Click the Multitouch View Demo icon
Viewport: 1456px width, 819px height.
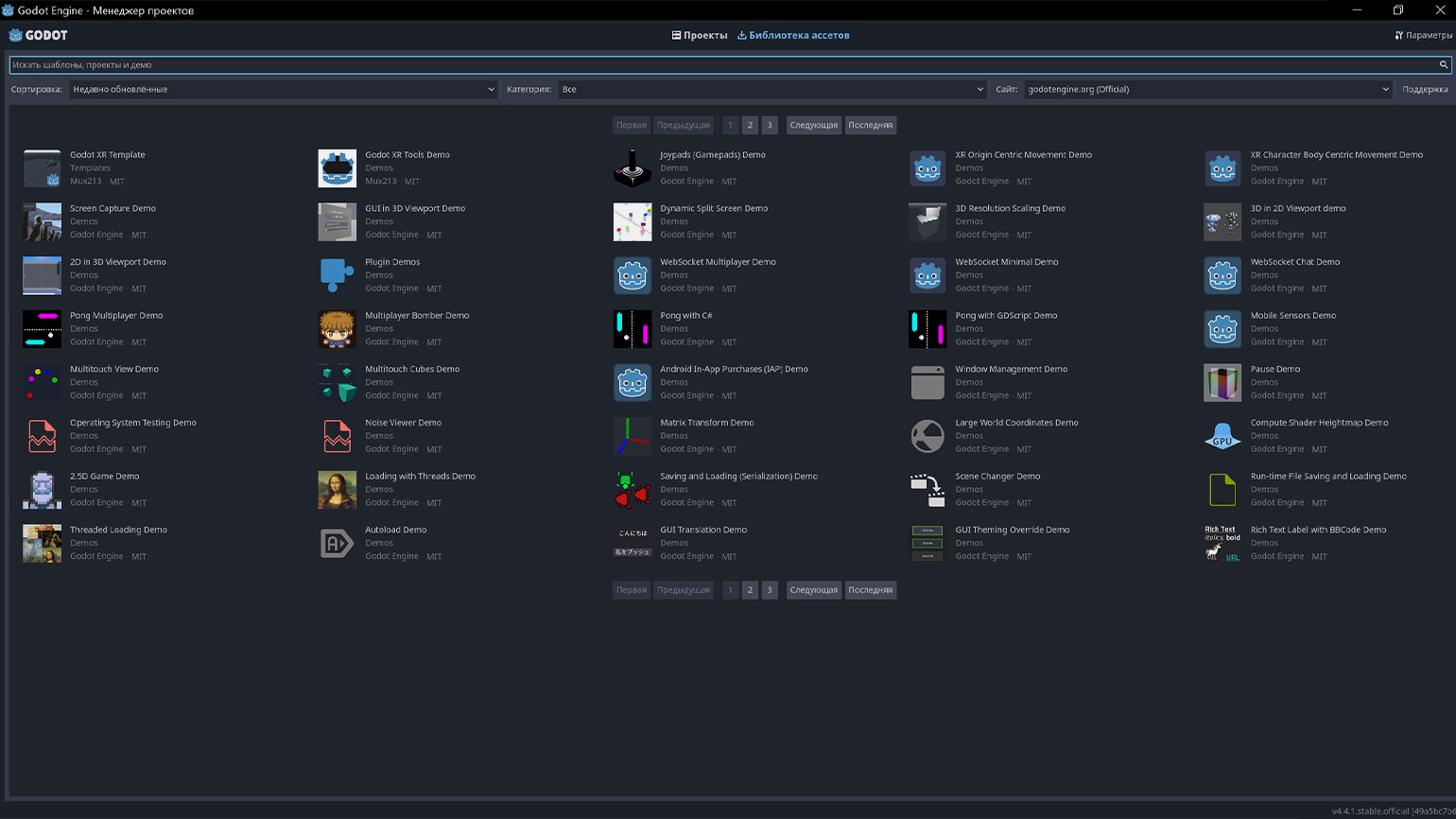[42, 383]
